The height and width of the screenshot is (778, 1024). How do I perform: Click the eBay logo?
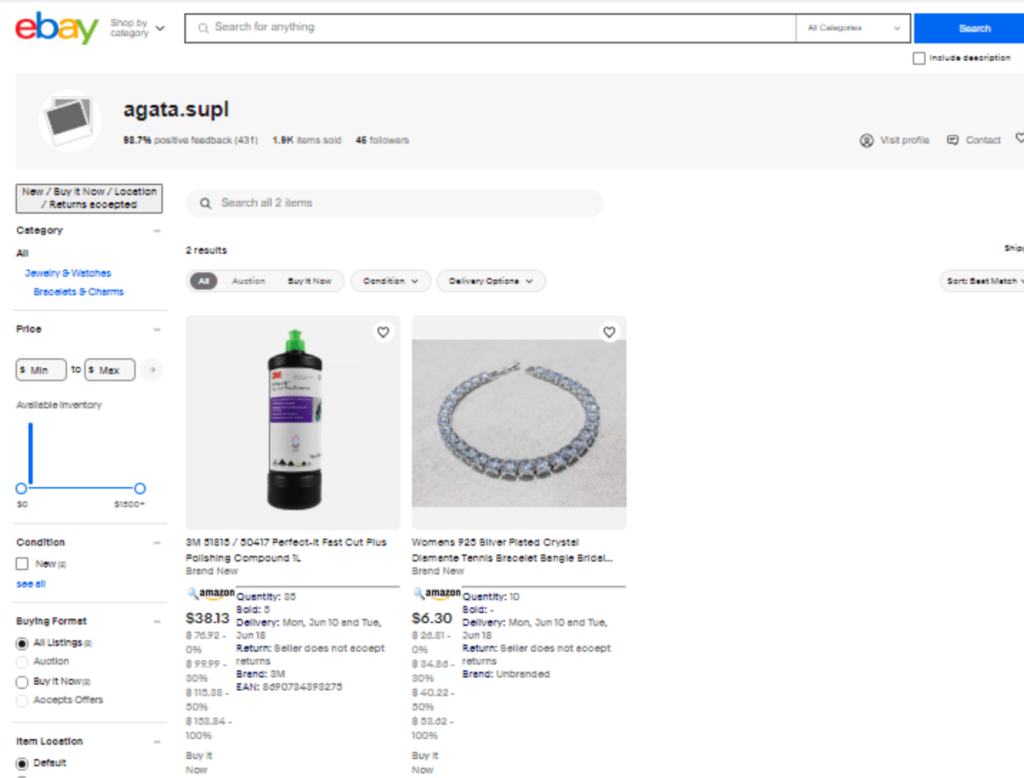[x=56, y=28]
